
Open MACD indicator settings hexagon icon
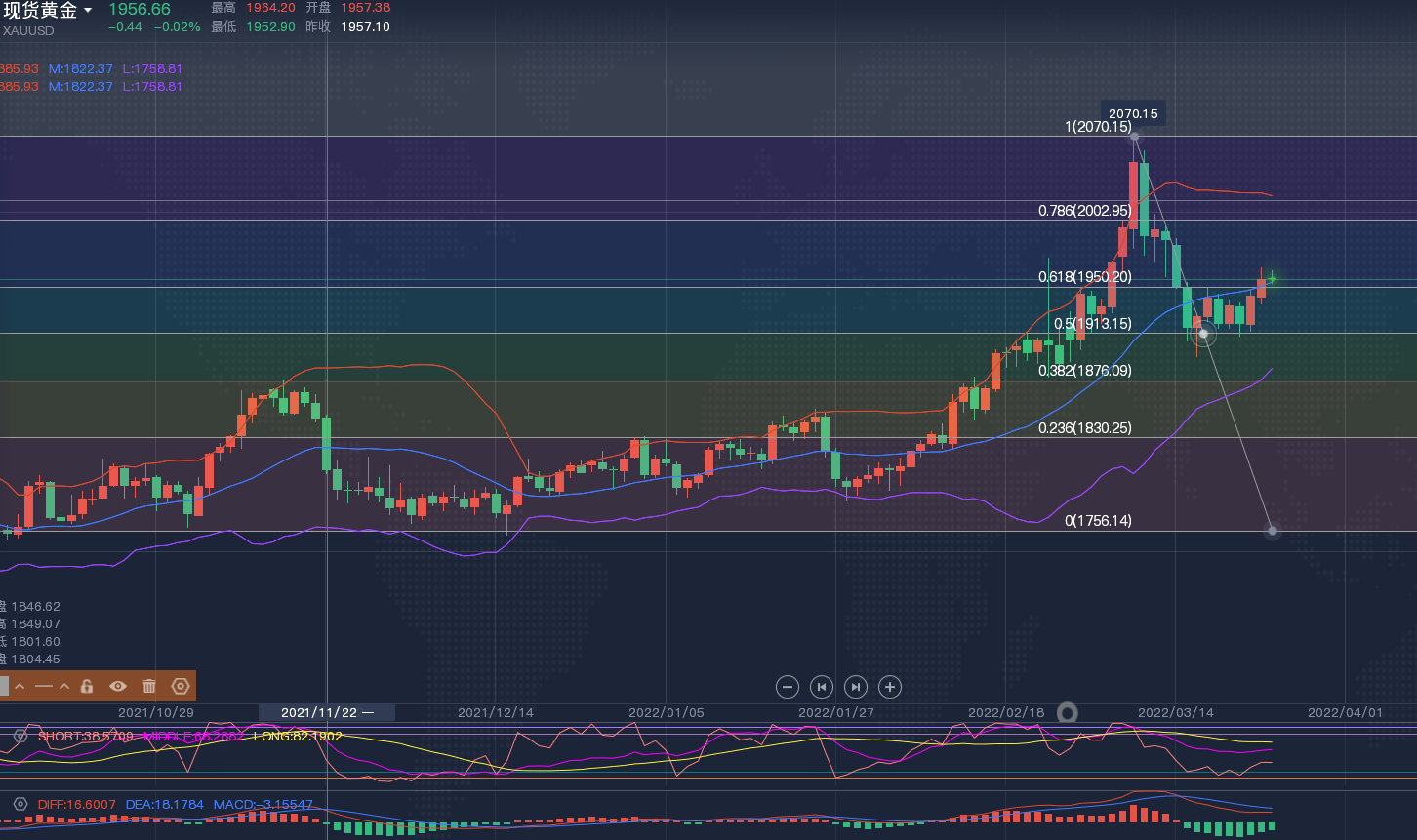point(20,804)
